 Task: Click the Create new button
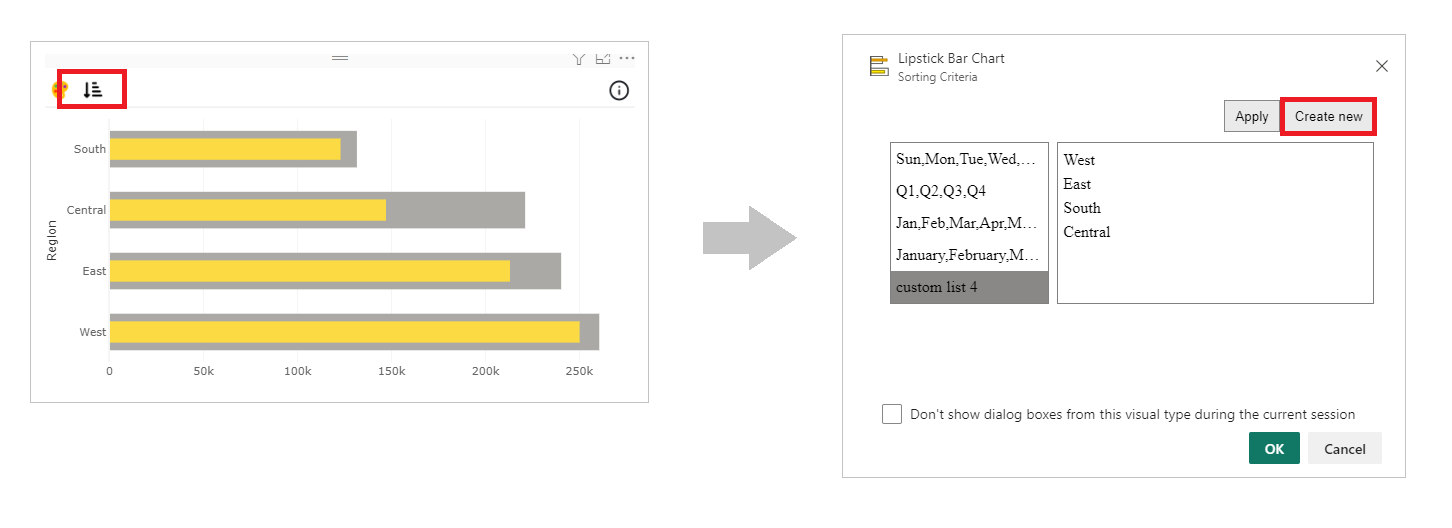[x=1328, y=116]
